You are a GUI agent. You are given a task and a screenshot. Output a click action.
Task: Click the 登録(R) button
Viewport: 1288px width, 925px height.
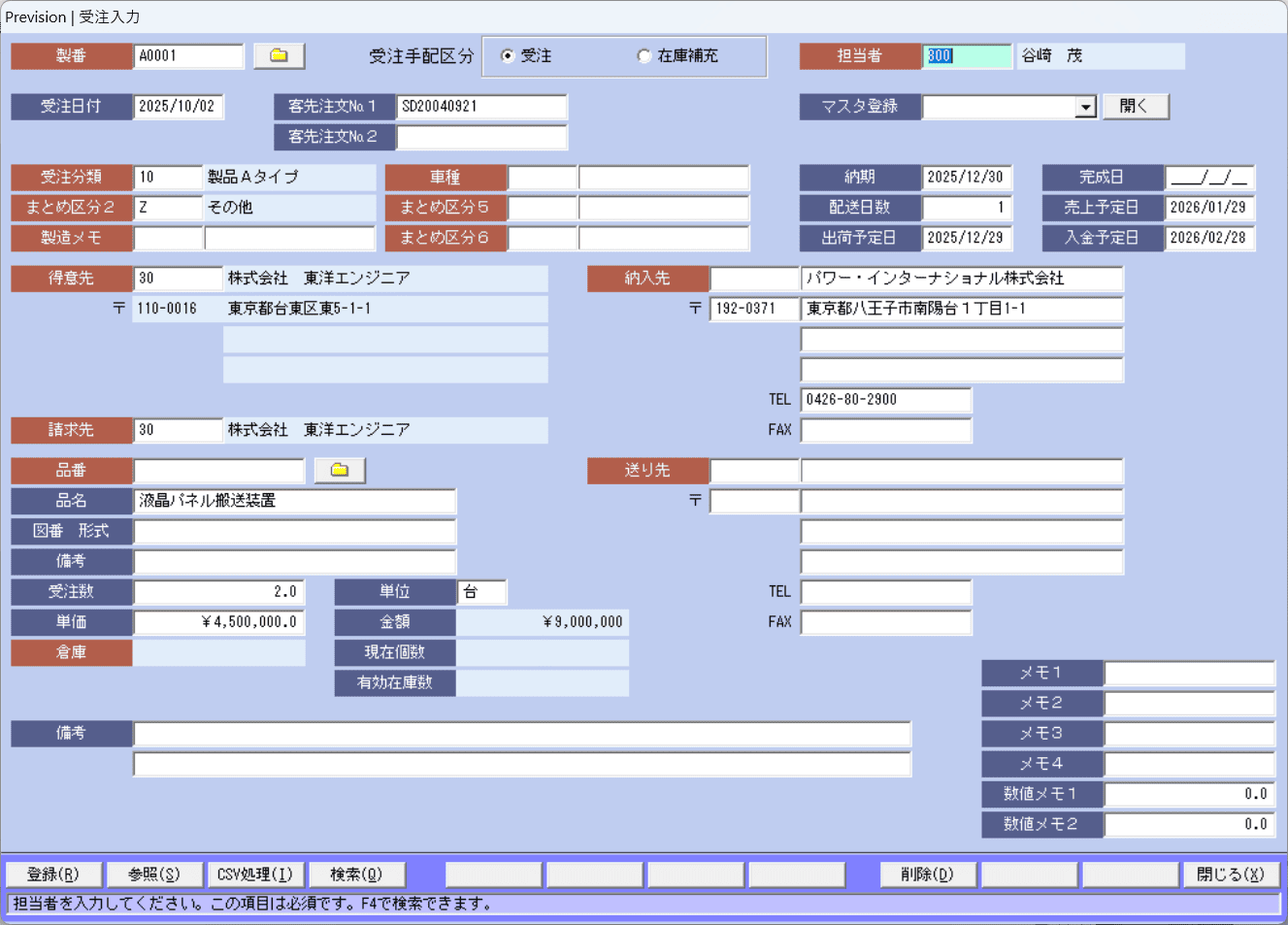tap(53, 875)
